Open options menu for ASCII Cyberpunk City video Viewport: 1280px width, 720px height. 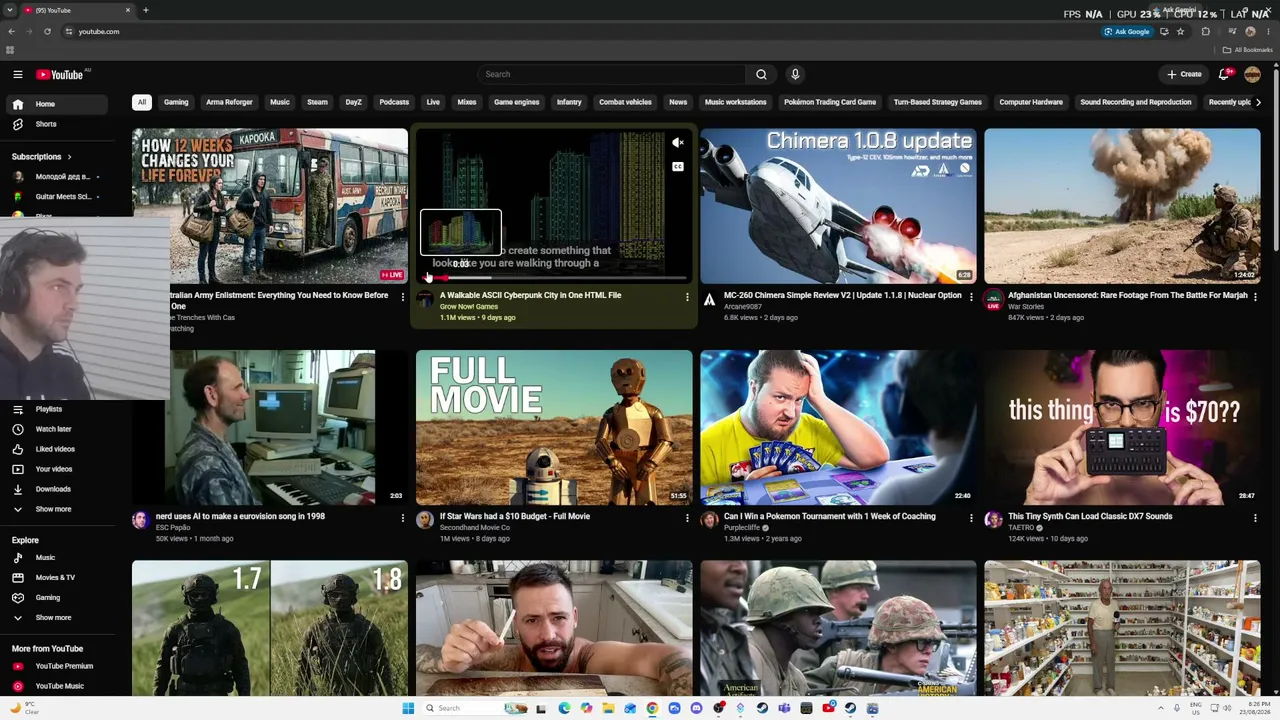[x=687, y=297]
